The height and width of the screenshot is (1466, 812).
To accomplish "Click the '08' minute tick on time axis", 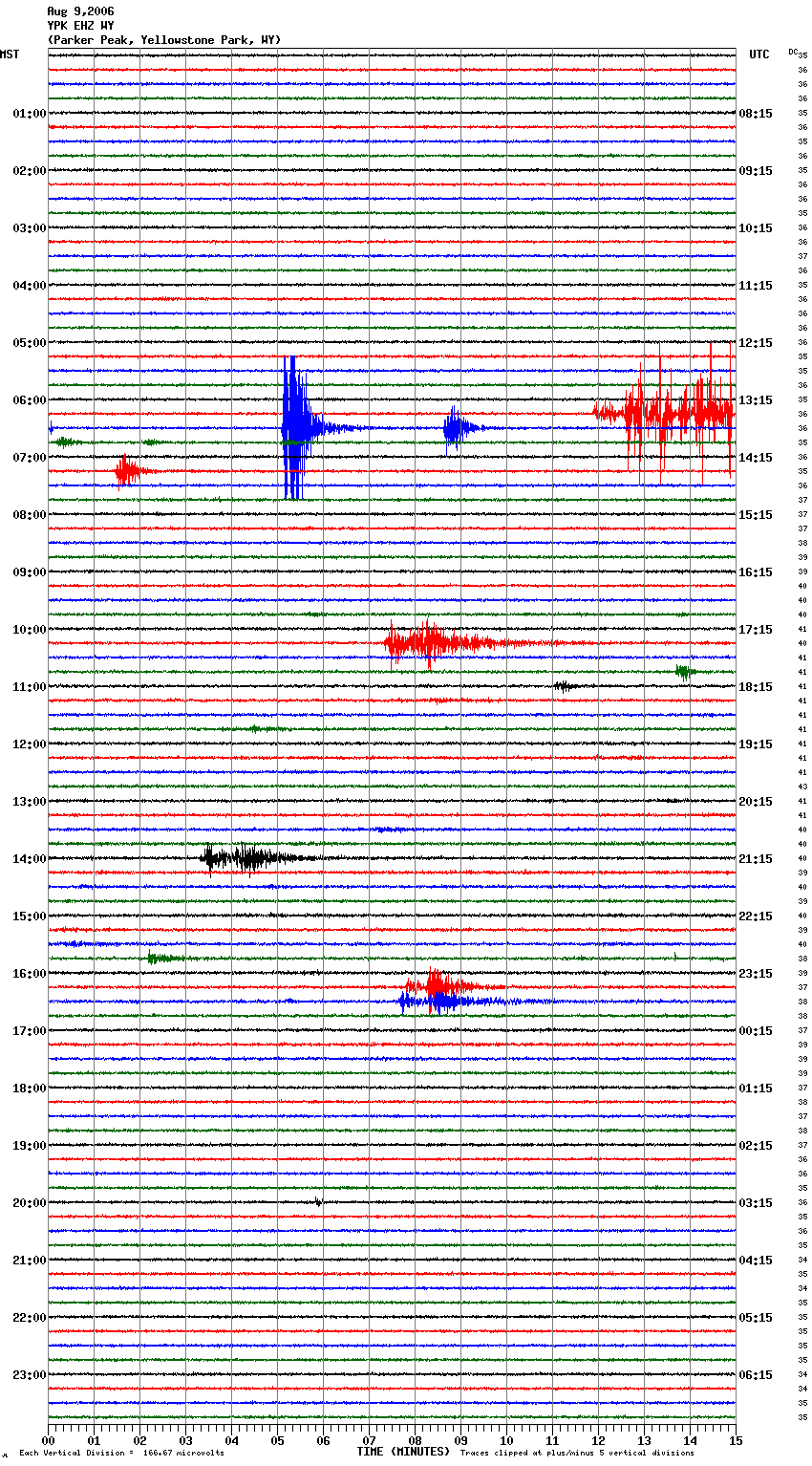I will [415, 1440].
